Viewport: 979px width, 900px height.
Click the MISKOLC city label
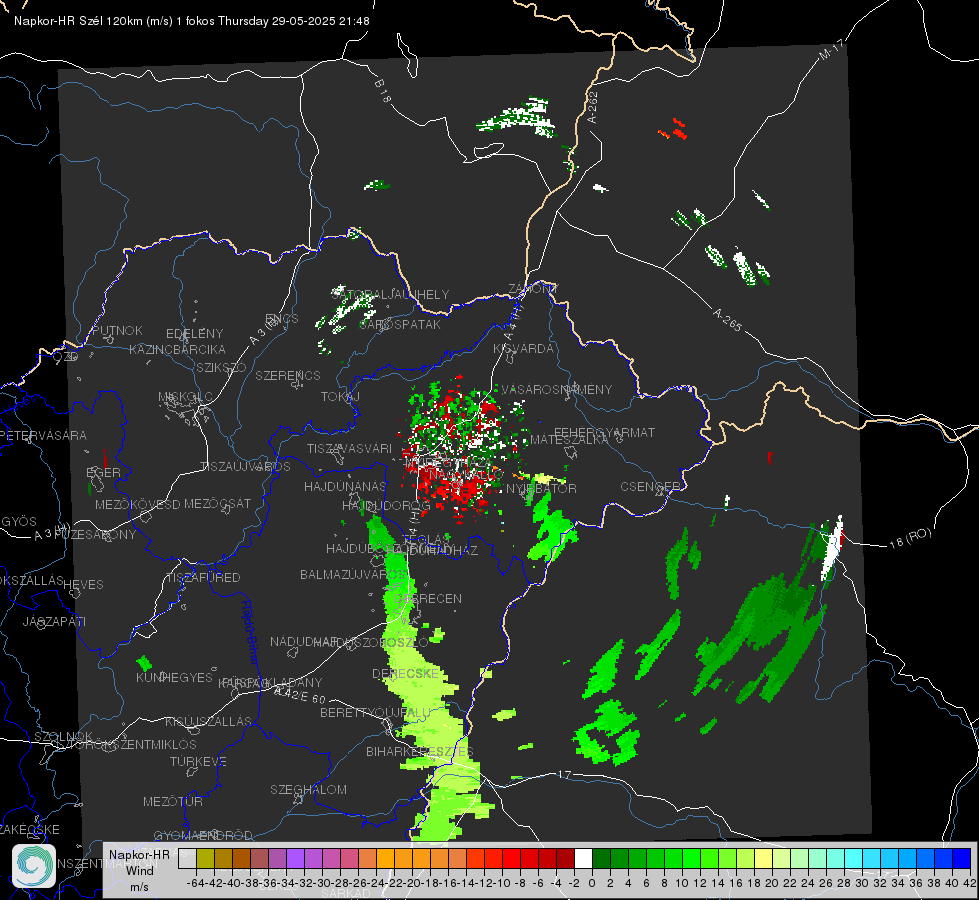185,397
